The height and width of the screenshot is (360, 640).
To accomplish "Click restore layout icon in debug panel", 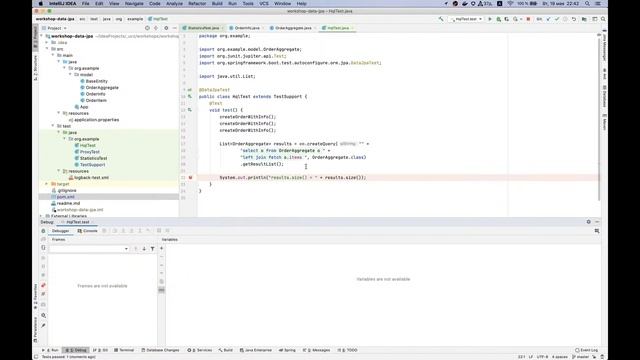I will point(597,231).
